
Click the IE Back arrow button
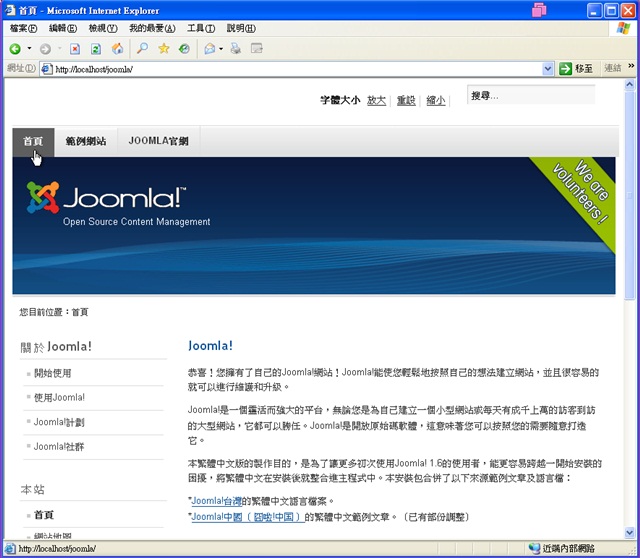[15, 49]
